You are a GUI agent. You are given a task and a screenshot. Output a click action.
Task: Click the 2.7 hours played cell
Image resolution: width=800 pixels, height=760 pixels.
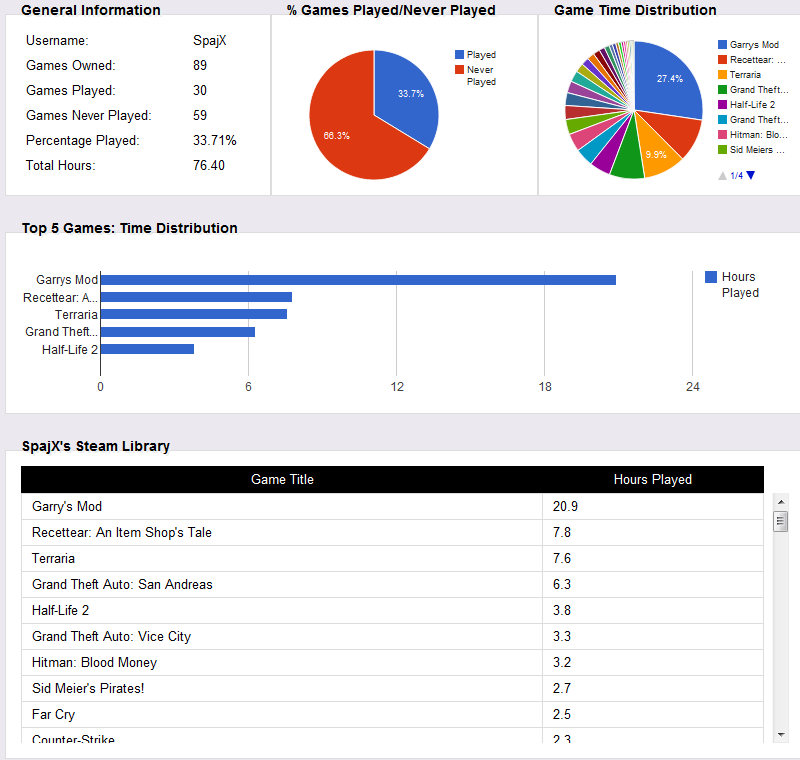(x=653, y=689)
